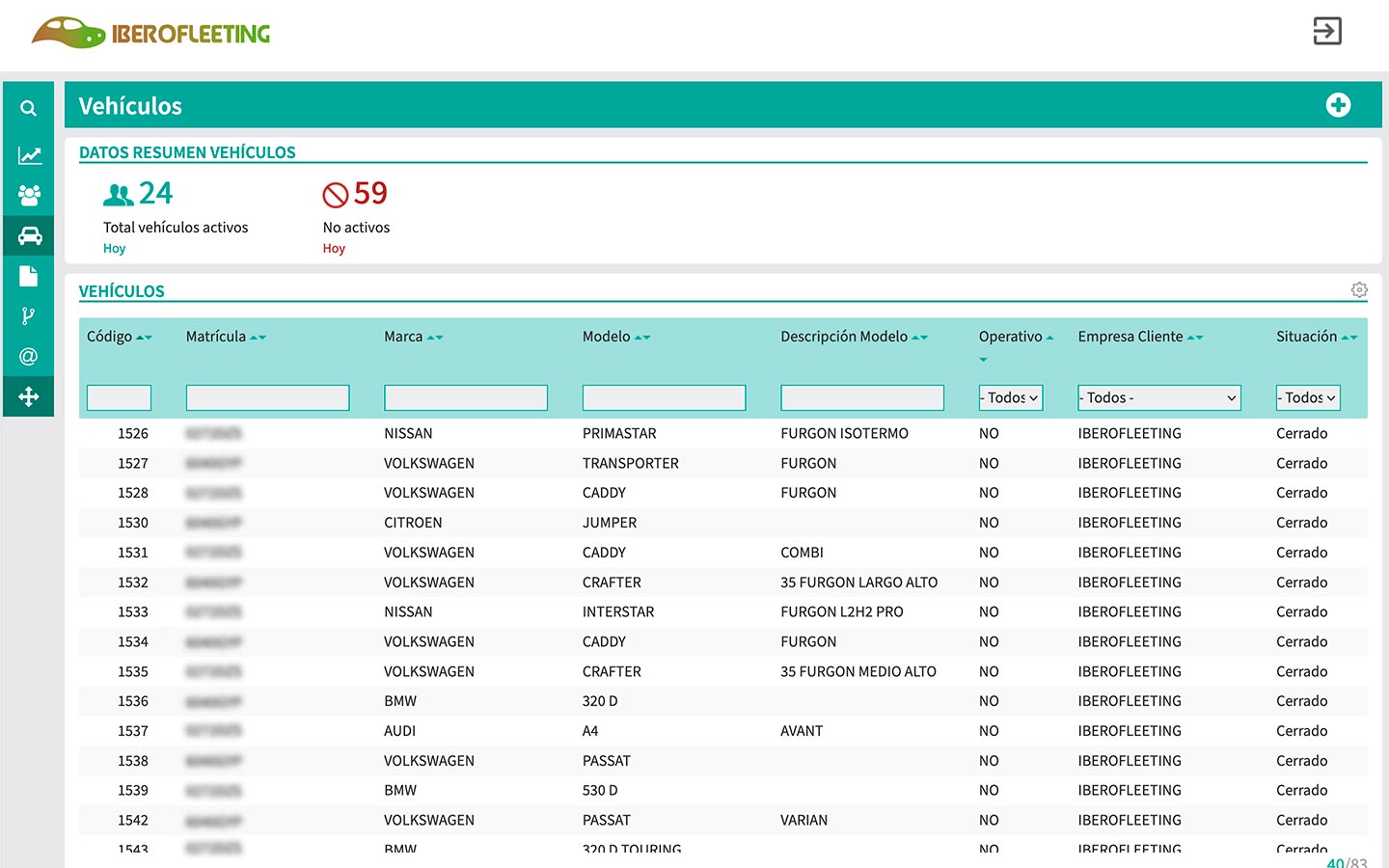This screenshot has width=1389, height=868.
Task: Click the Iberofleeting logo
Action: 150,33
